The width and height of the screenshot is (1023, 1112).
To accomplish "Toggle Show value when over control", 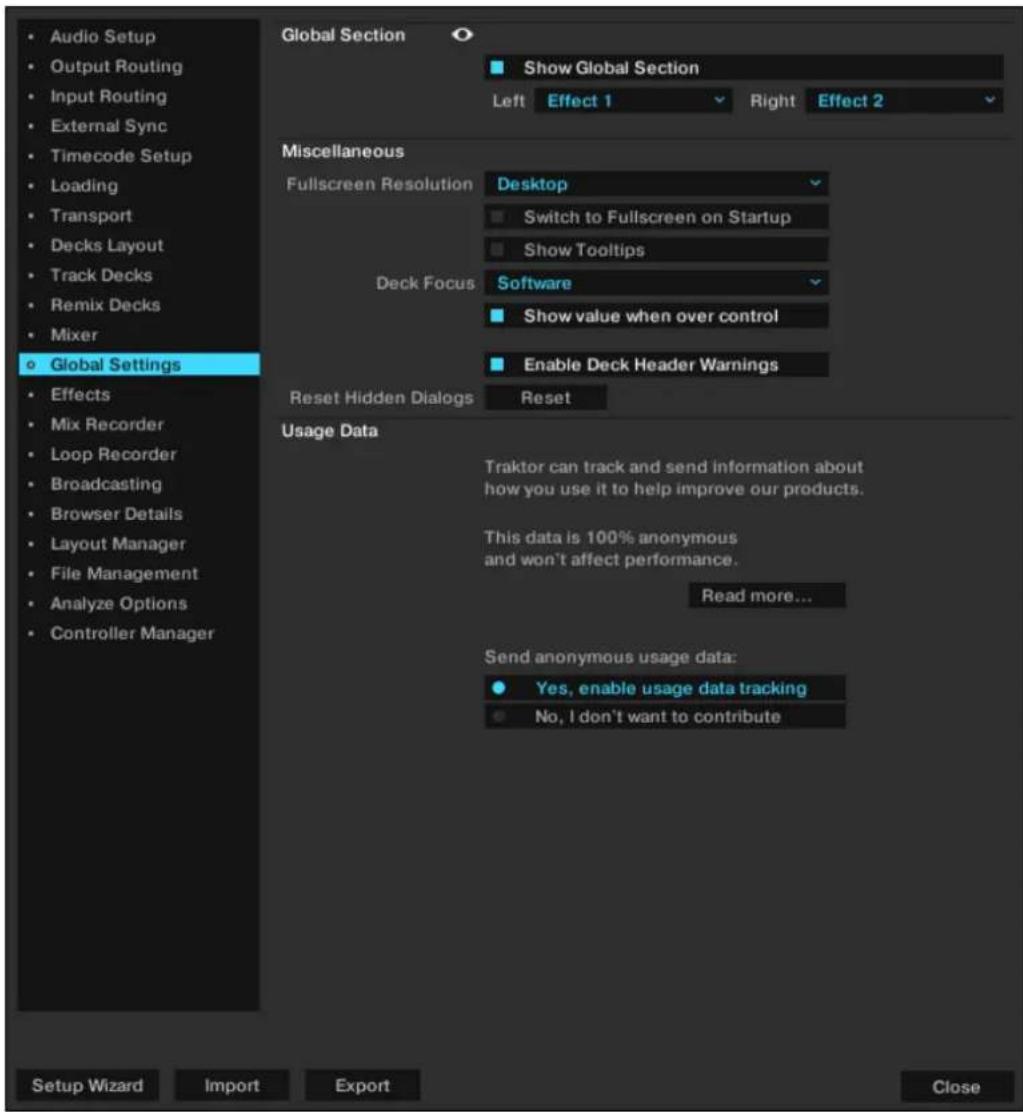I will pos(497,316).
